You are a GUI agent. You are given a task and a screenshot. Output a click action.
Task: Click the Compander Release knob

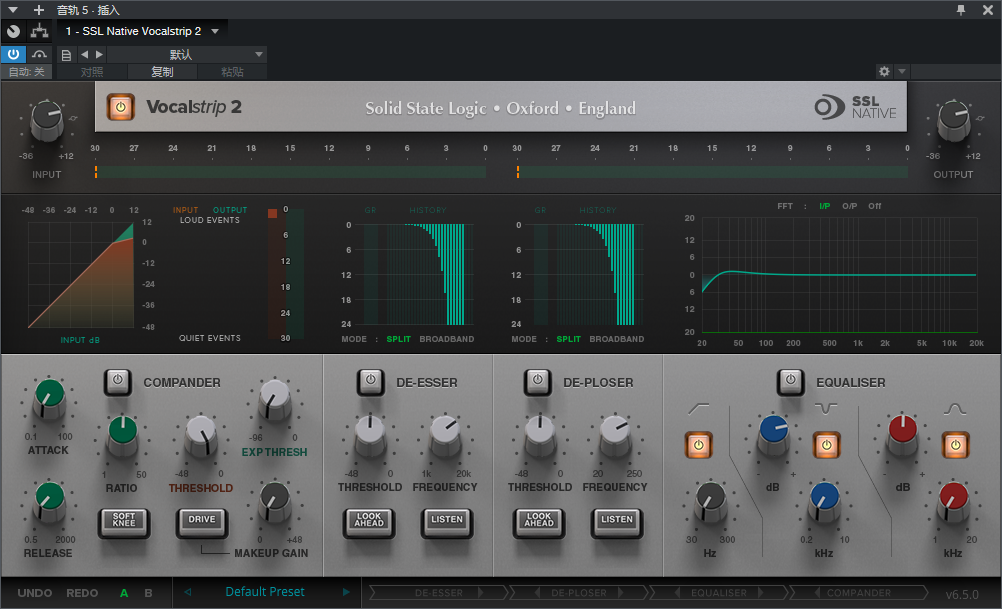[49, 502]
